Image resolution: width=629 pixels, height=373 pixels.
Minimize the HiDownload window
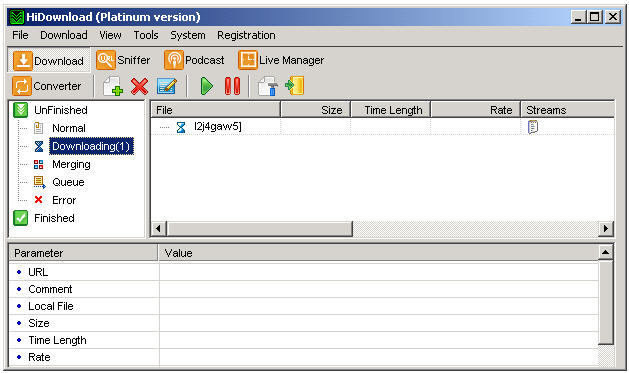click(x=578, y=17)
